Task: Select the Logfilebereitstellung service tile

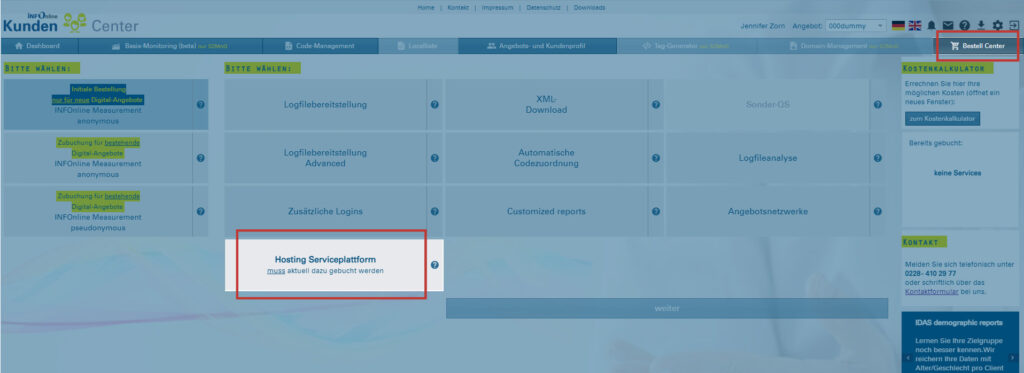Action: coord(325,105)
